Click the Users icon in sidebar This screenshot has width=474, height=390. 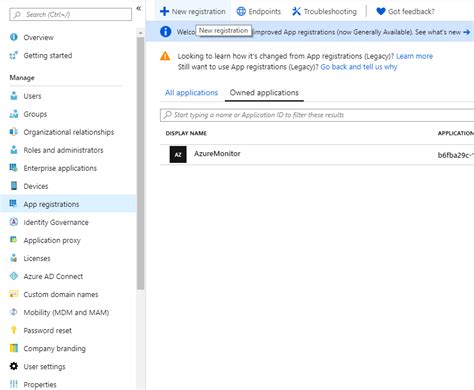14,96
